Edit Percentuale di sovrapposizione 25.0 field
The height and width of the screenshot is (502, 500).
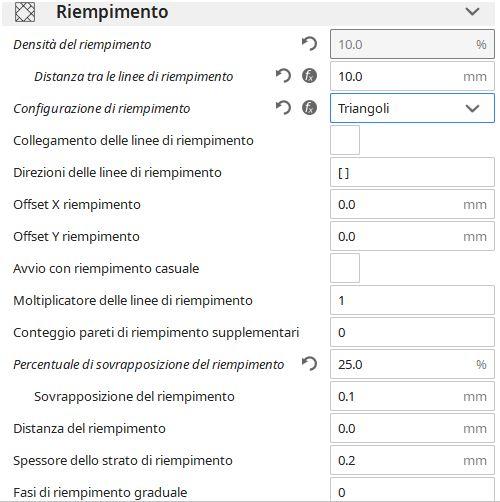pos(412,364)
